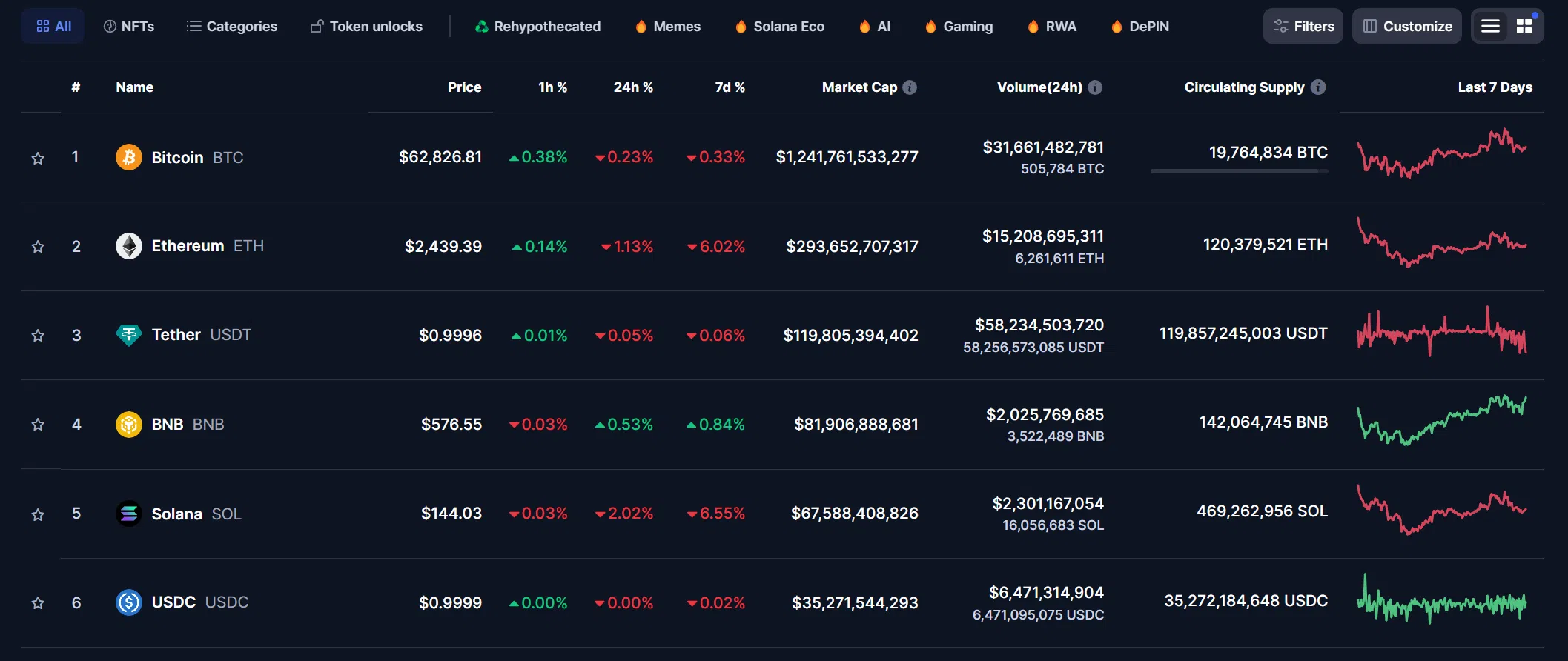The image size is (1568, 661).
Task: Click Ethereum's market cap $293,652,707,317
Action: click(852, 246)
